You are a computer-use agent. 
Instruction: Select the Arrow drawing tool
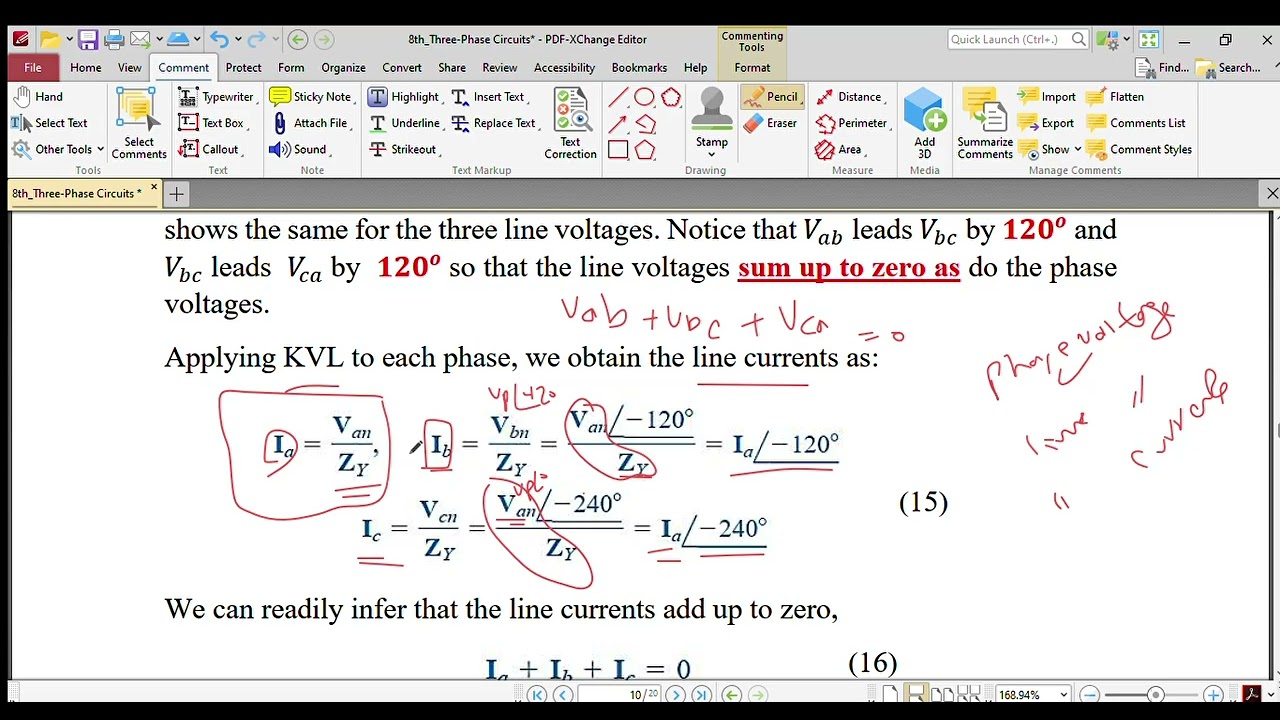(618, 124)
